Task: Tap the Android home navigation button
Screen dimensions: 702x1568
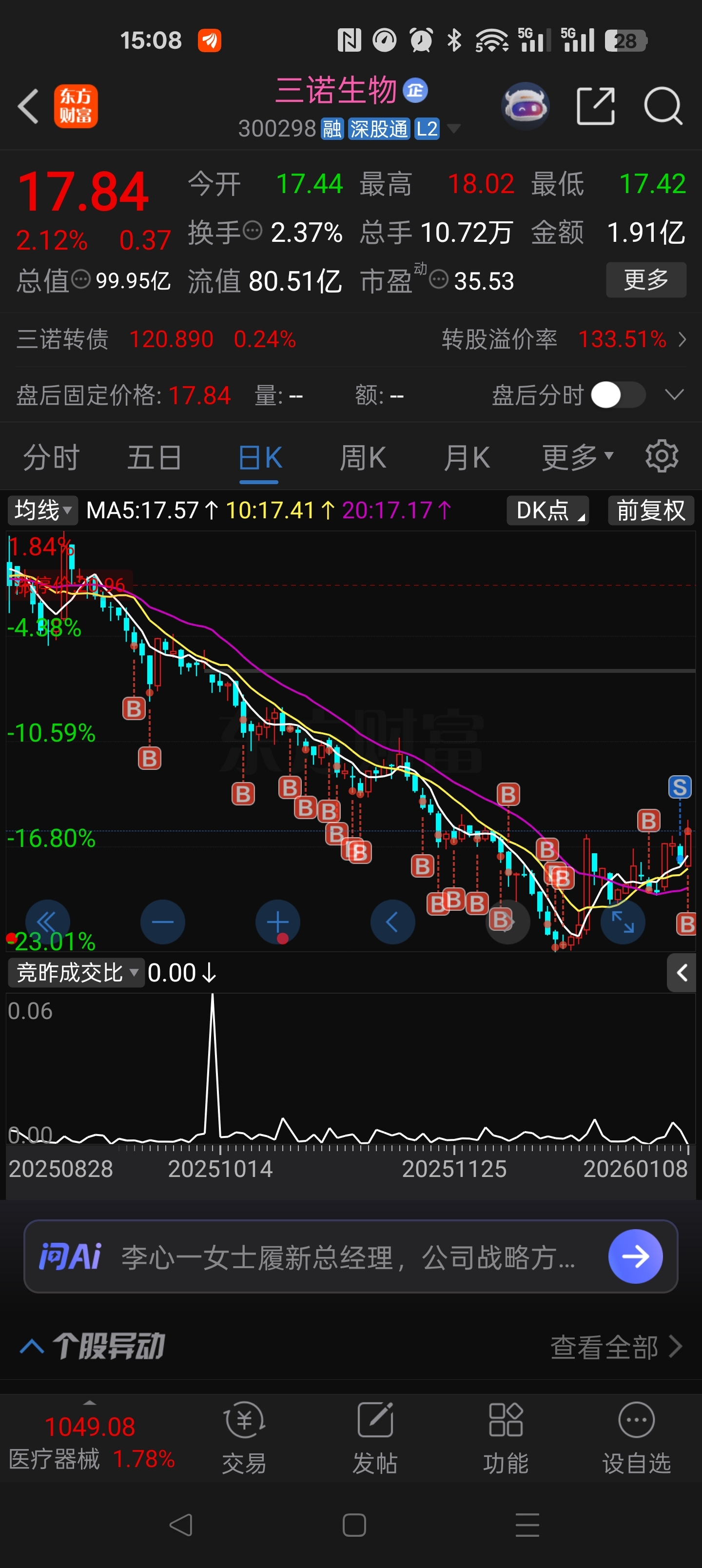Action: tap(354, 1525)
